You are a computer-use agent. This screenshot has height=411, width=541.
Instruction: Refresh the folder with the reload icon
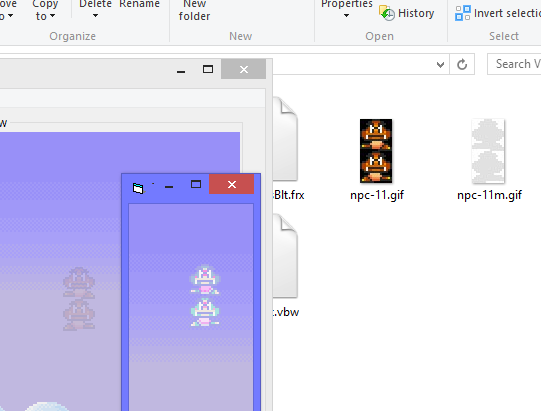coord(462,64)
